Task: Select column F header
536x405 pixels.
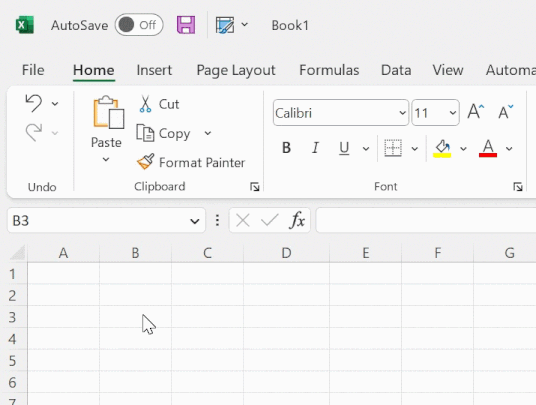Action: 438,253
